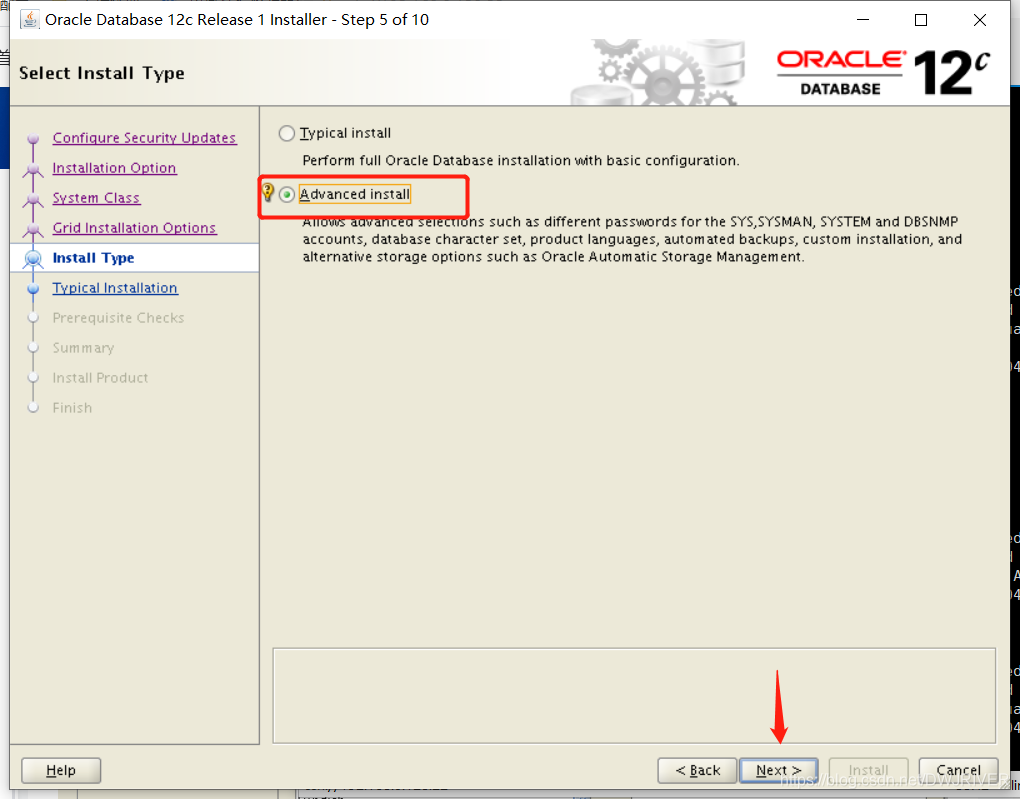This screenshot has width=1020, height=799.
Task: Jump to Grid Installation Options step
Action: point(135,228)
